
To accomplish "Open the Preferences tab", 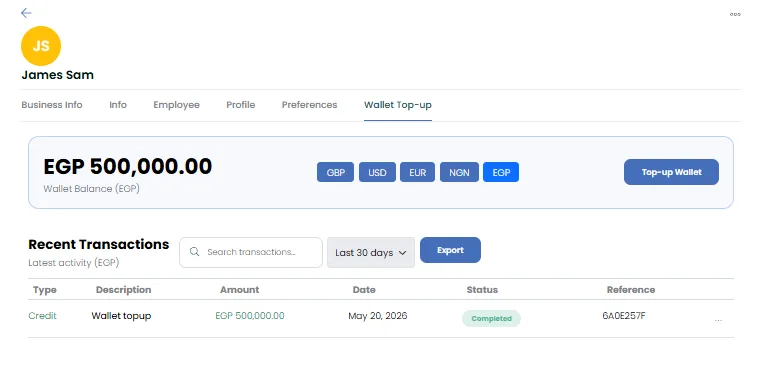I will [310, 105].
